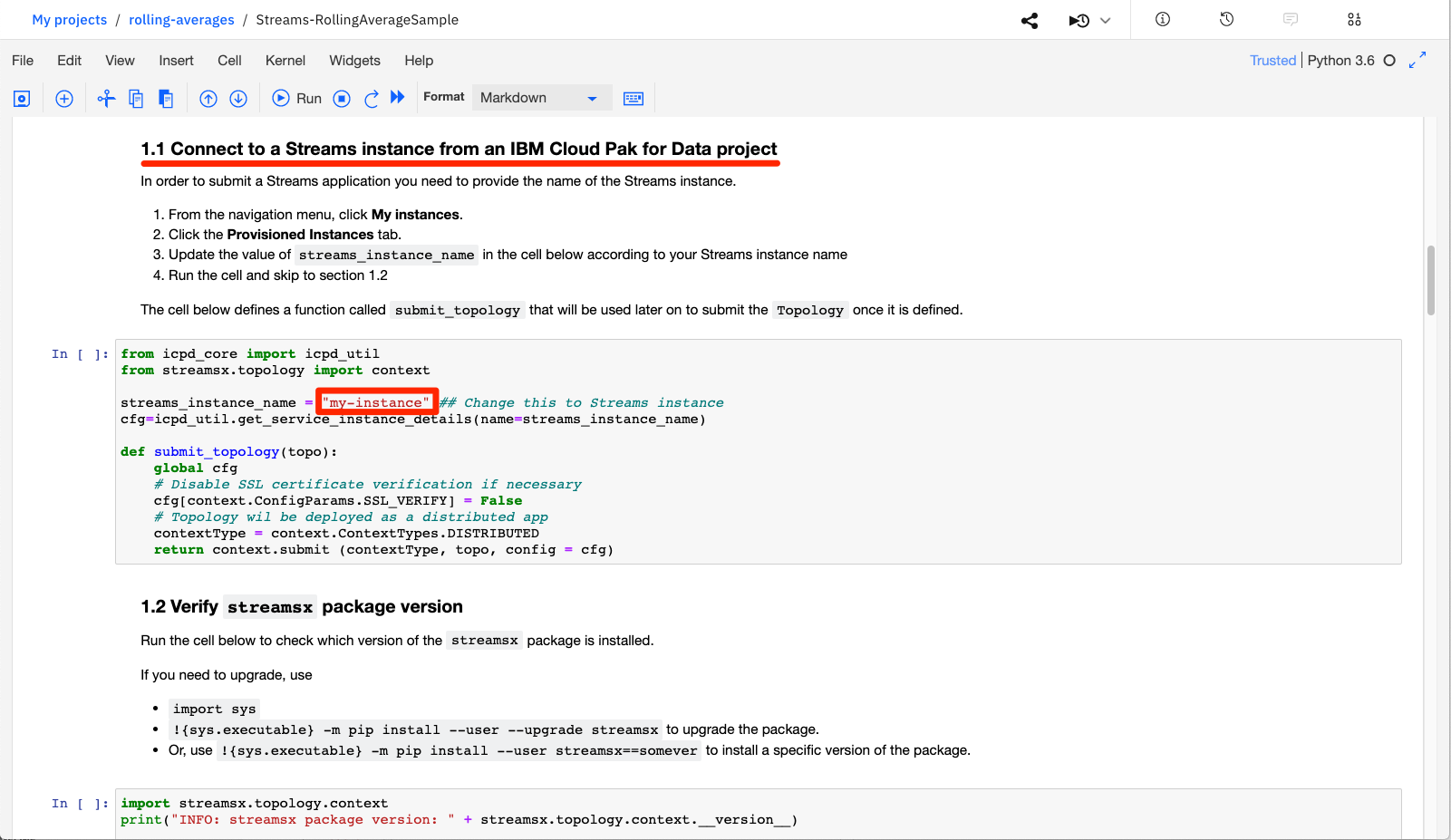
Task: Run the selected cell
Action: 297,99
